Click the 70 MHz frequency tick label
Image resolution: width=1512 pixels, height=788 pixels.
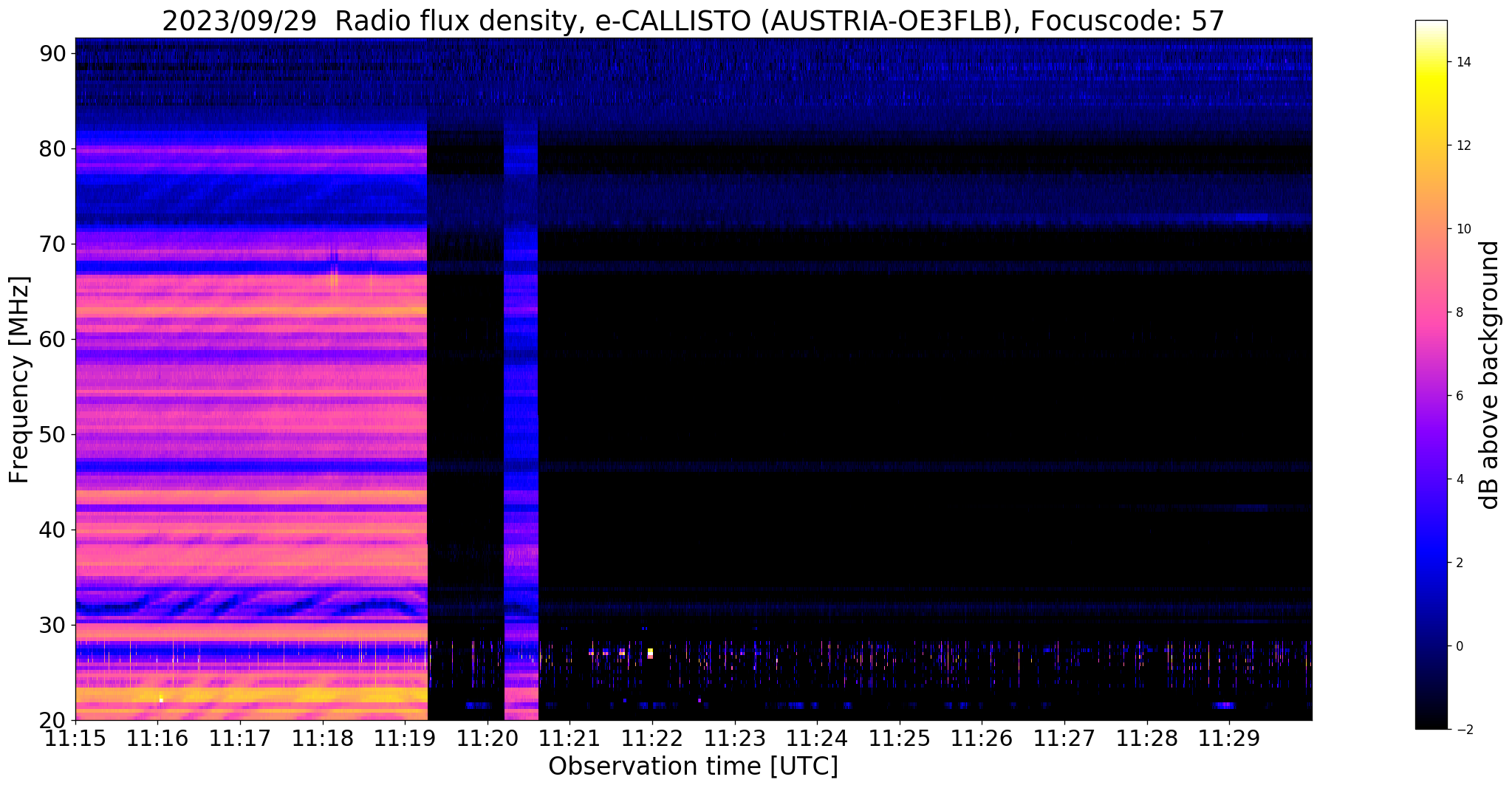coord(53,244)
